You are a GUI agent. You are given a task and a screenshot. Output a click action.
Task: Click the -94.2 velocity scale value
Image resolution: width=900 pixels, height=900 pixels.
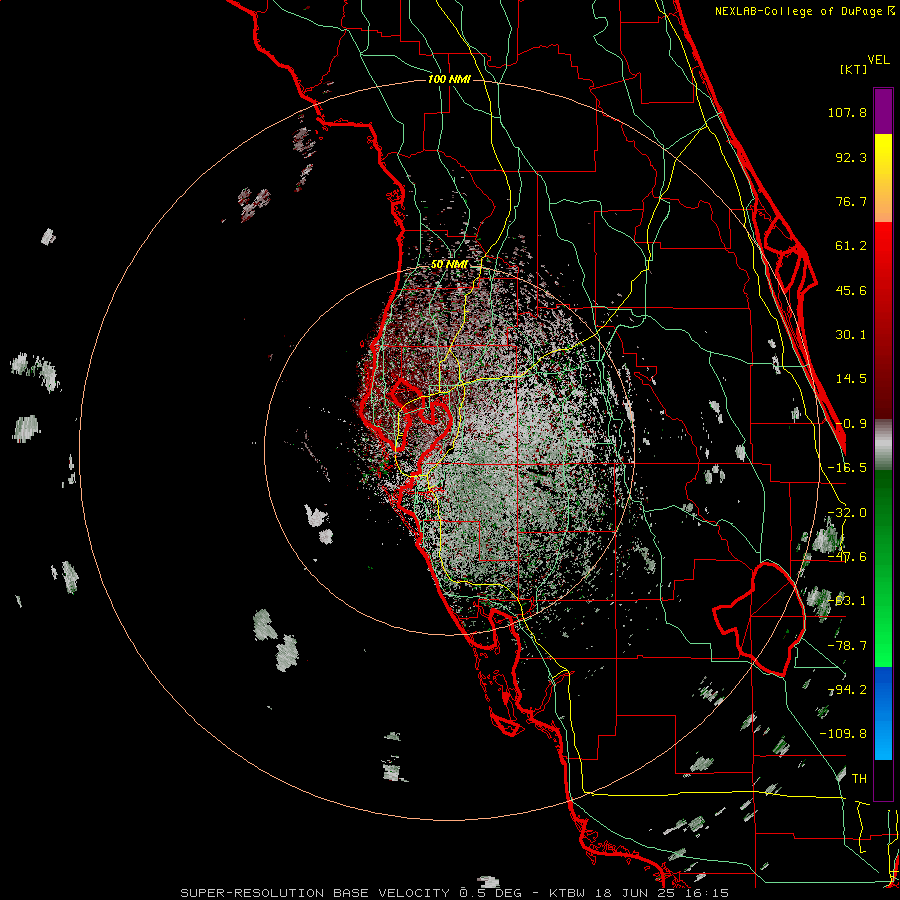pos(847,690)
